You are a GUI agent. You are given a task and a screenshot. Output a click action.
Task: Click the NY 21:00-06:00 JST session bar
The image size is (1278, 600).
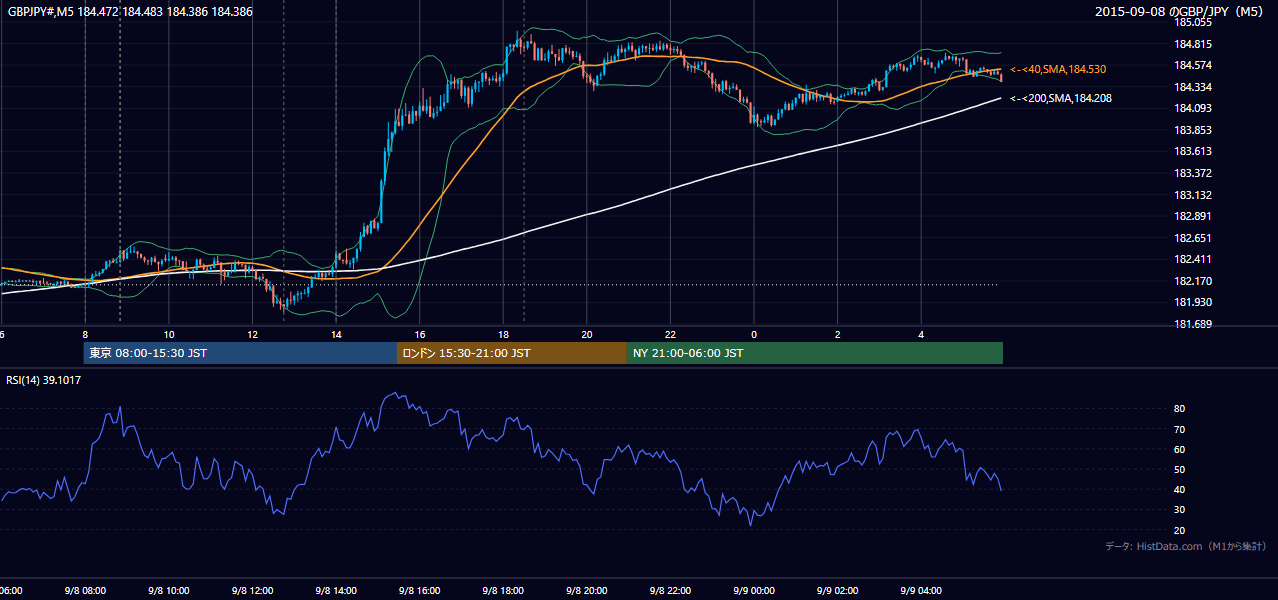point(815,353)
